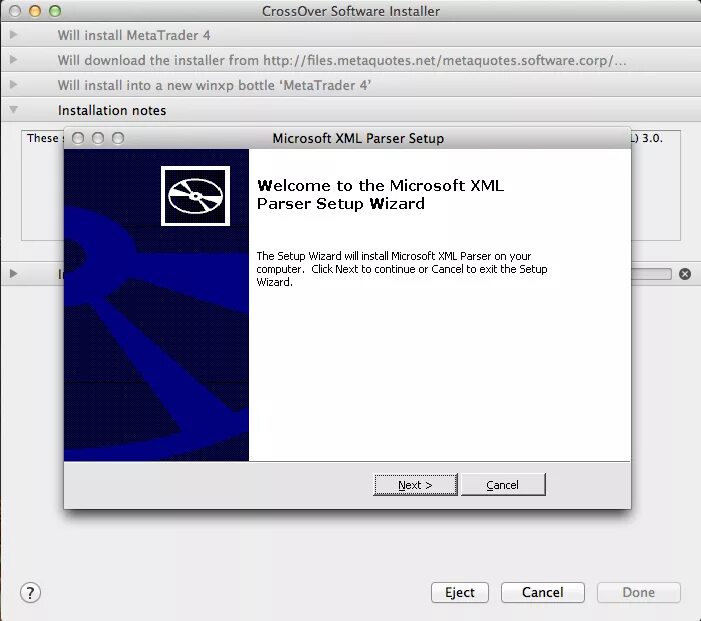
Task: Click the 'CrossOver Software Installer' title bar text
Action: coord(351,11)
